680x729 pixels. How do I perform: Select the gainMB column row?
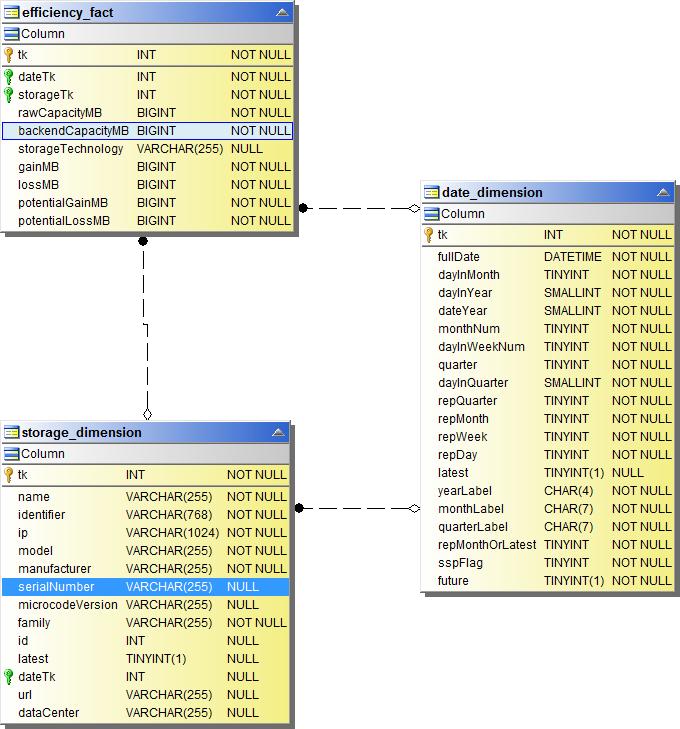[147, 167]
